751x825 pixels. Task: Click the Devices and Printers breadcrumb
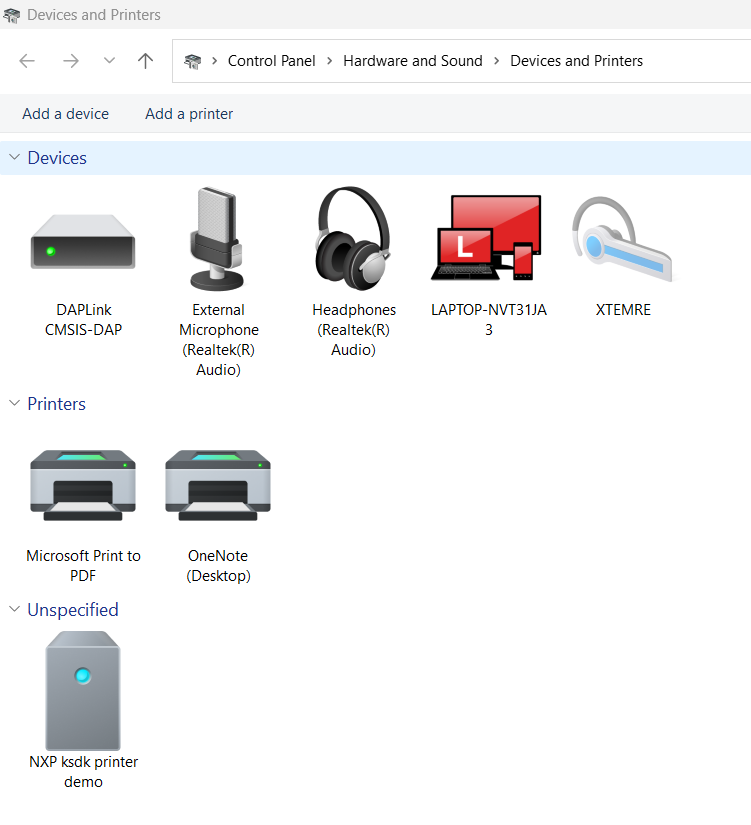pos(576,61)
